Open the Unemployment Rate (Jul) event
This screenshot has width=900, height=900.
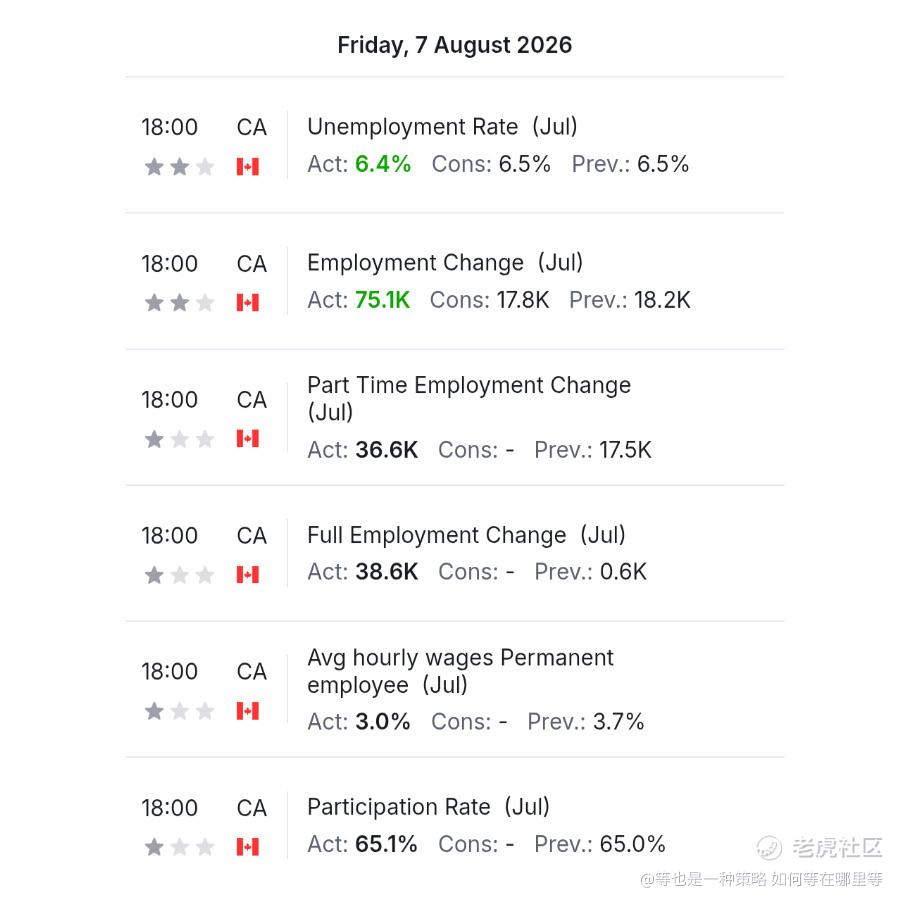coord(442,127)
